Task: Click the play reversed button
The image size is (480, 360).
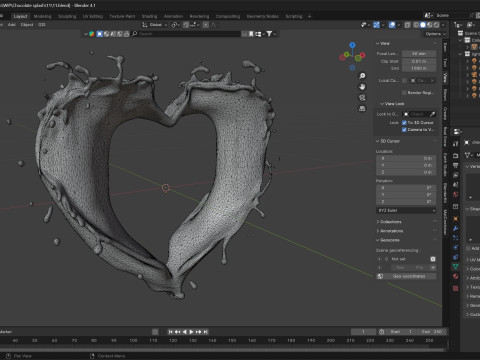Action: pyautogui.click(x=185, y=332)
